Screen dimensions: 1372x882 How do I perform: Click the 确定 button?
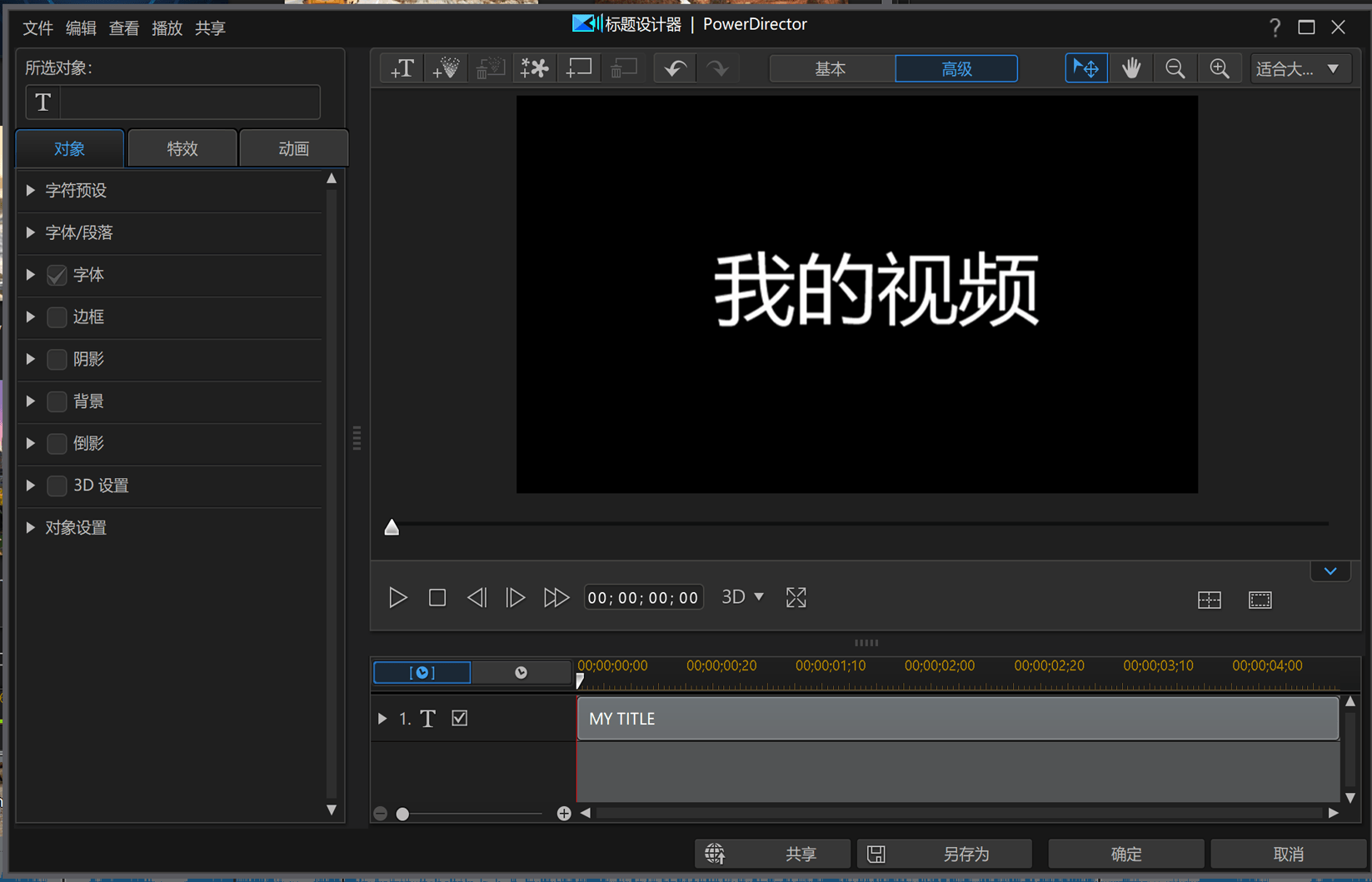[x=1125, y=855]
